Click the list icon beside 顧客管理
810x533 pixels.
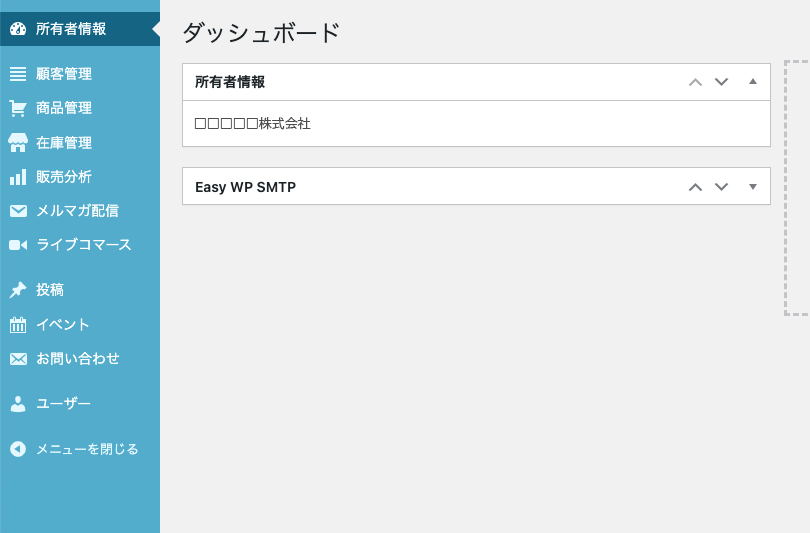18,74
